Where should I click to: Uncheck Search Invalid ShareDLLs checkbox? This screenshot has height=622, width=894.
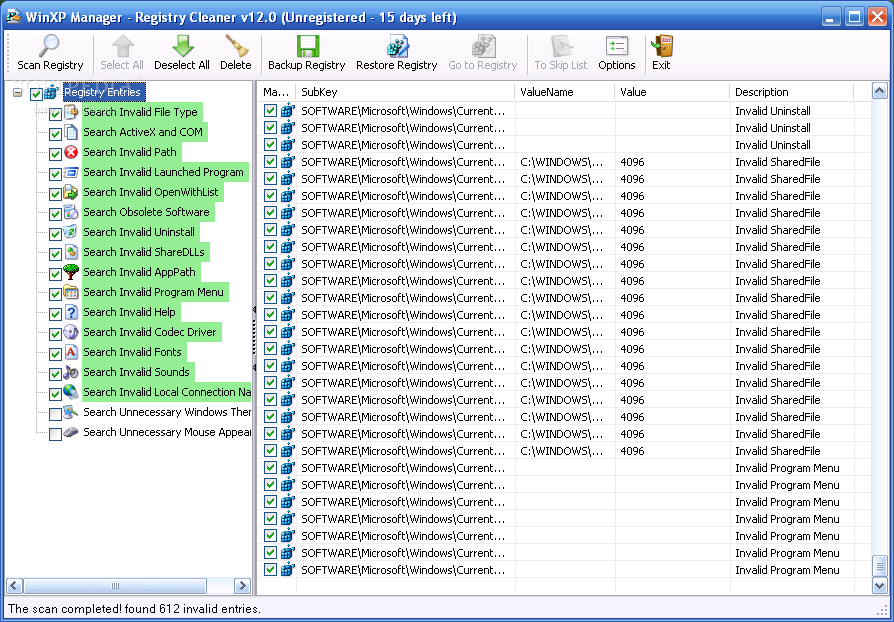pos(55,254)
